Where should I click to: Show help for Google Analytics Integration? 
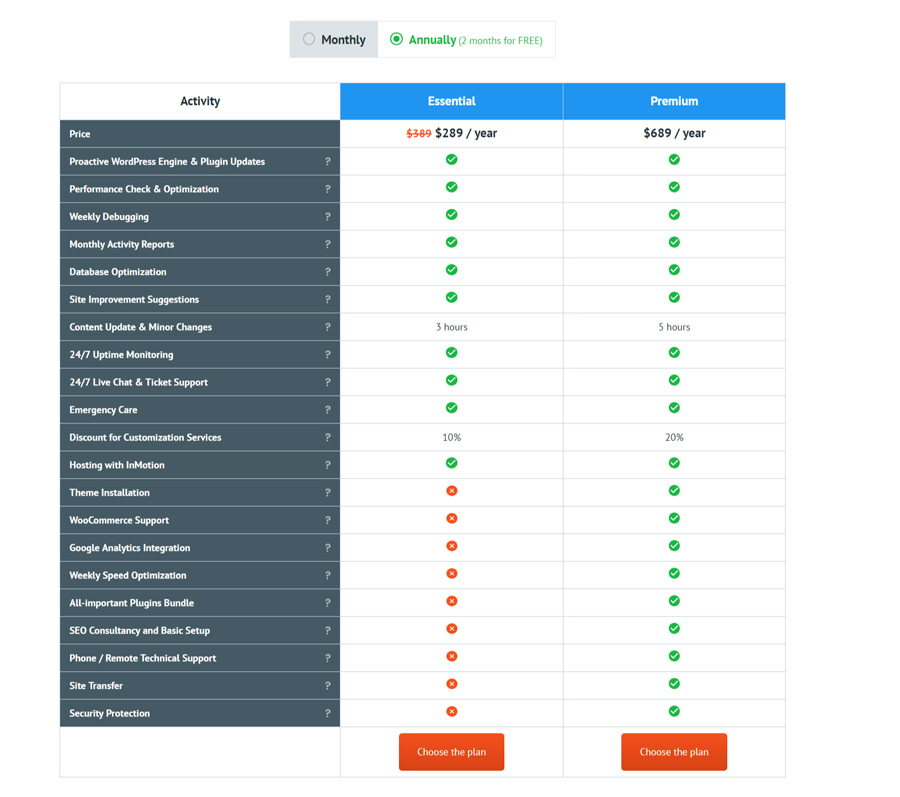(327, 548)
